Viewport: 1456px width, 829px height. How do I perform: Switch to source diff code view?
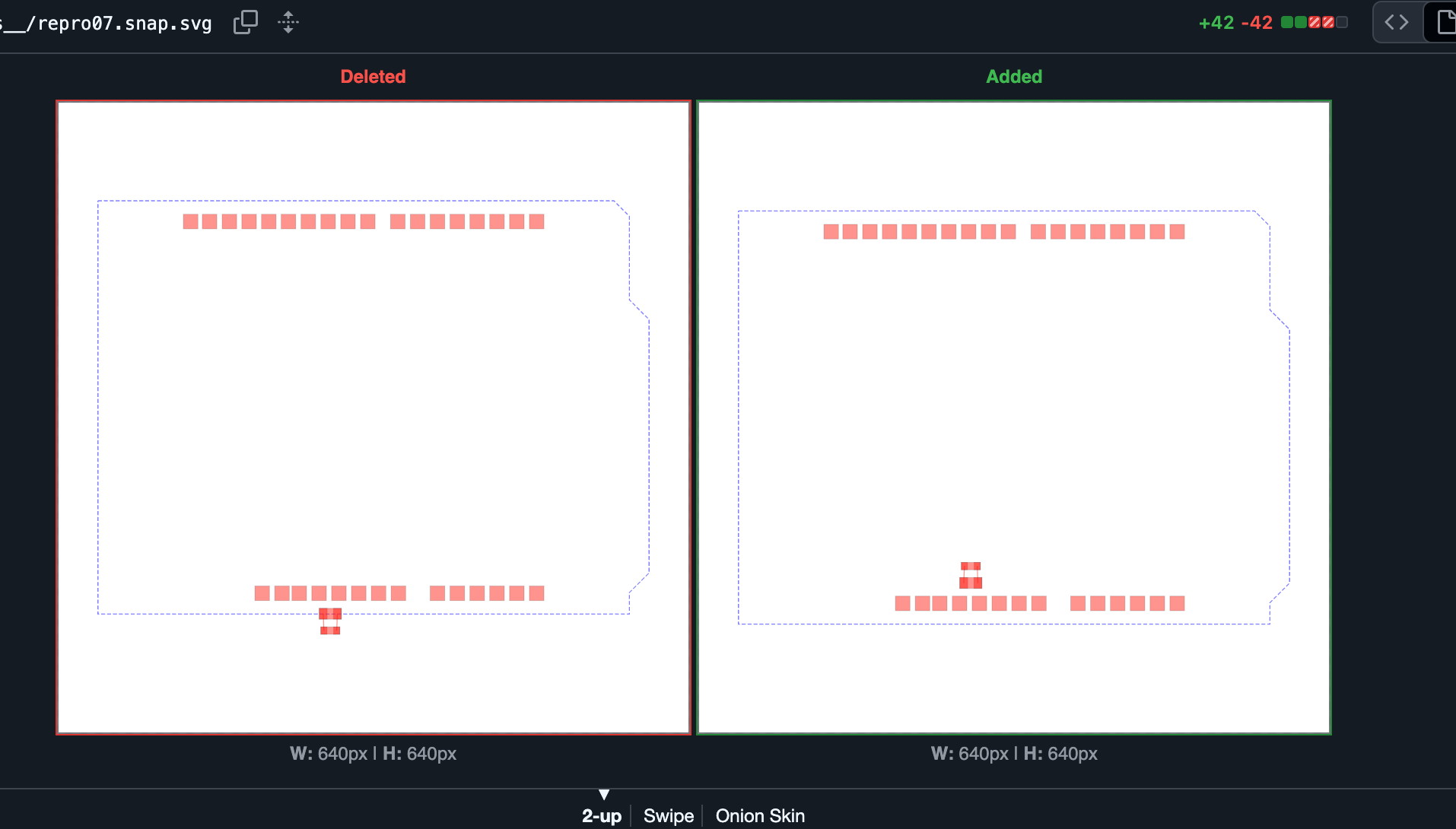[x=1397, y=22]
